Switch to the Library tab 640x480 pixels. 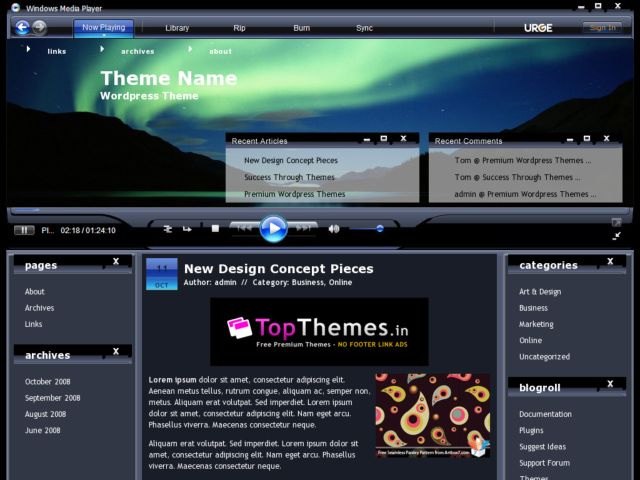177,28
